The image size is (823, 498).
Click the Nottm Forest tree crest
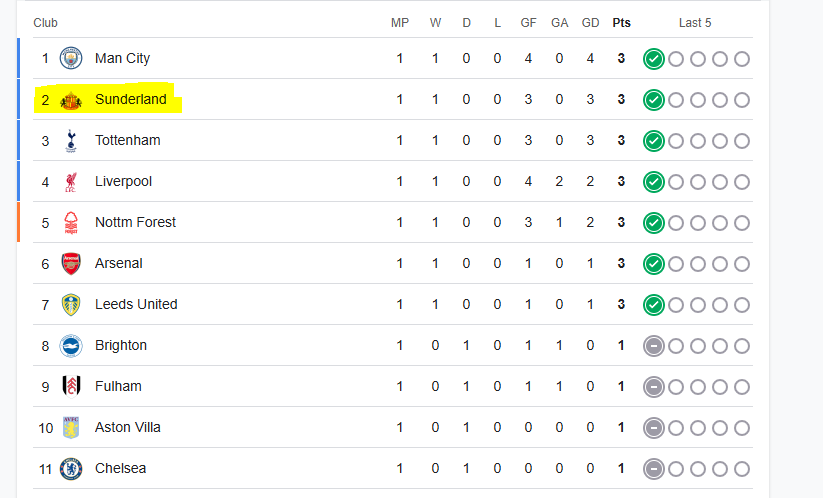(x=71, y=222)
